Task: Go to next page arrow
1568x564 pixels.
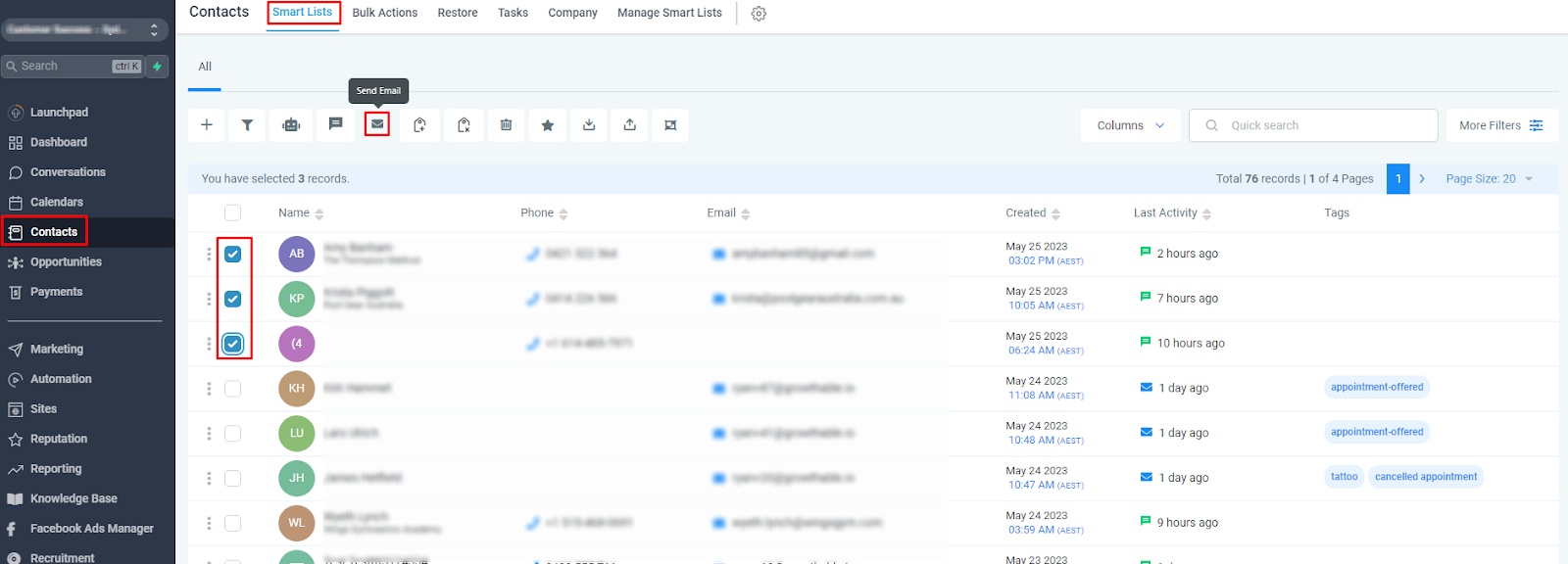Action: pyautogui.click(x=1422, y=179)
